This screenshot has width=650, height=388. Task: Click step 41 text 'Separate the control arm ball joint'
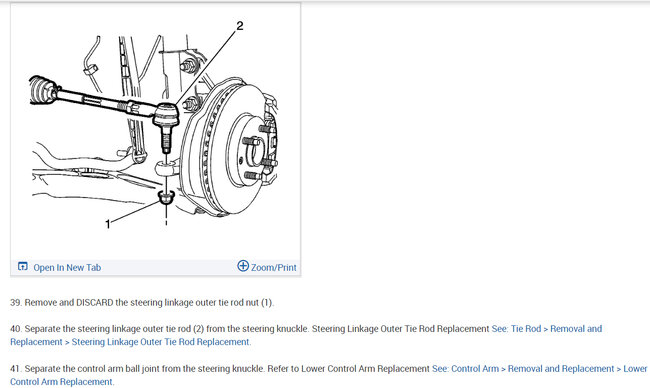(x=144, y=369)
